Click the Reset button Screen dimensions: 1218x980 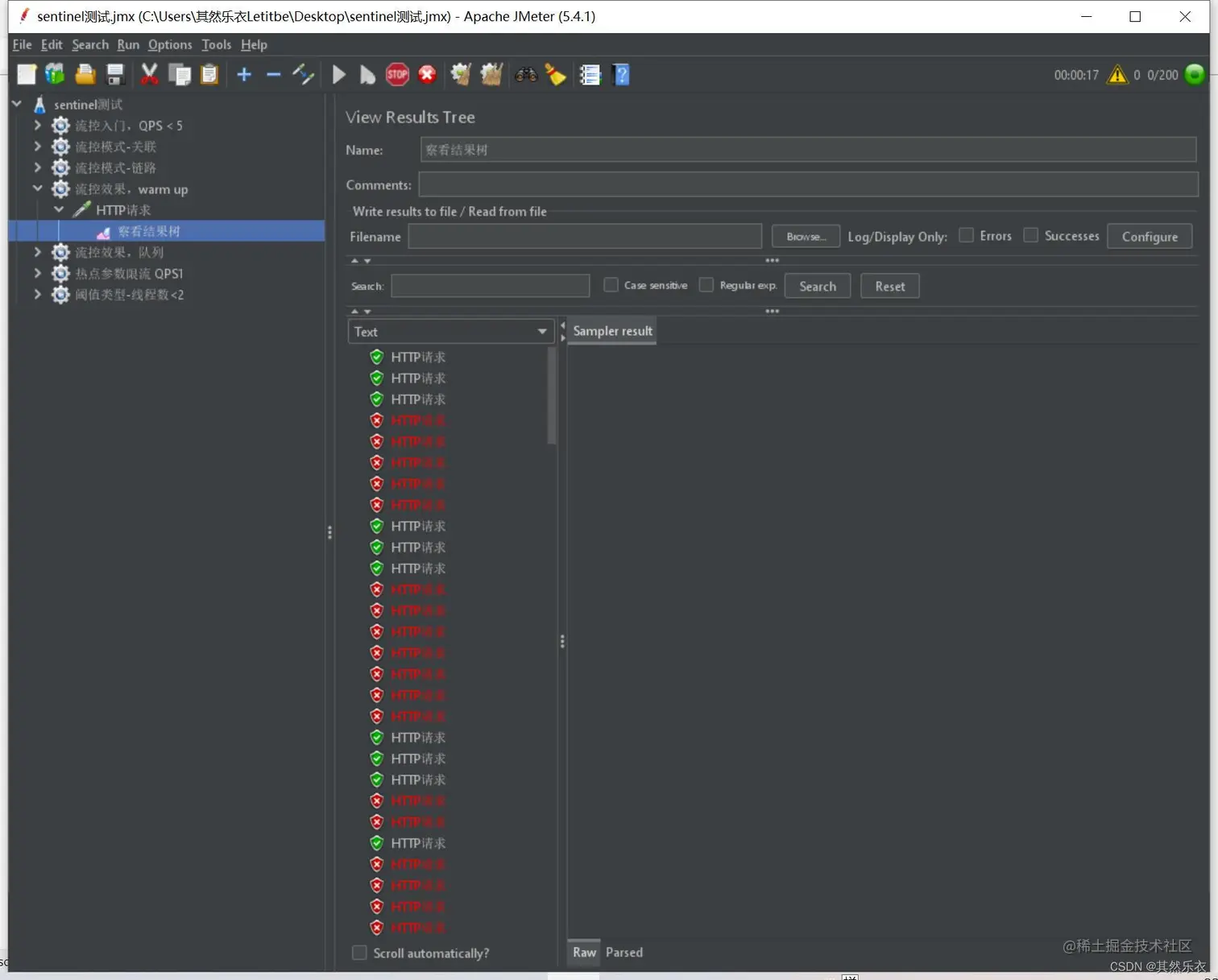click(x=890, y=286)
